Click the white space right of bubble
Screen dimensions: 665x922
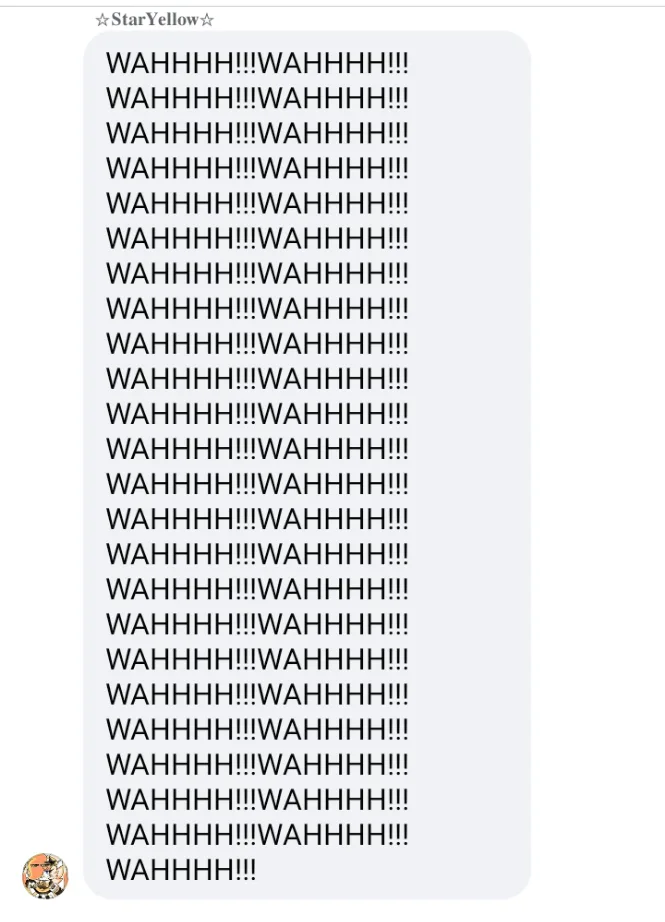[x=597, y=465]
